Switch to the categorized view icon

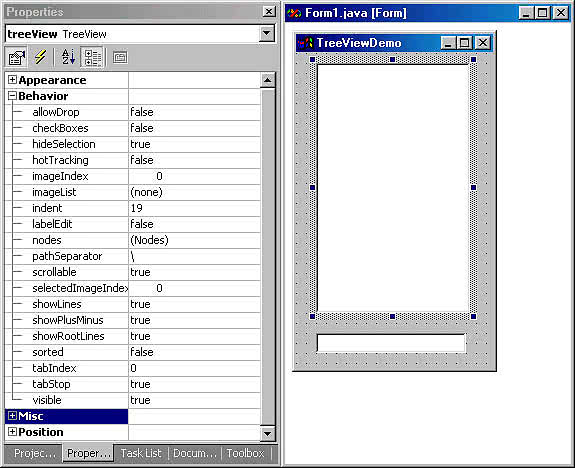[92, 58]
